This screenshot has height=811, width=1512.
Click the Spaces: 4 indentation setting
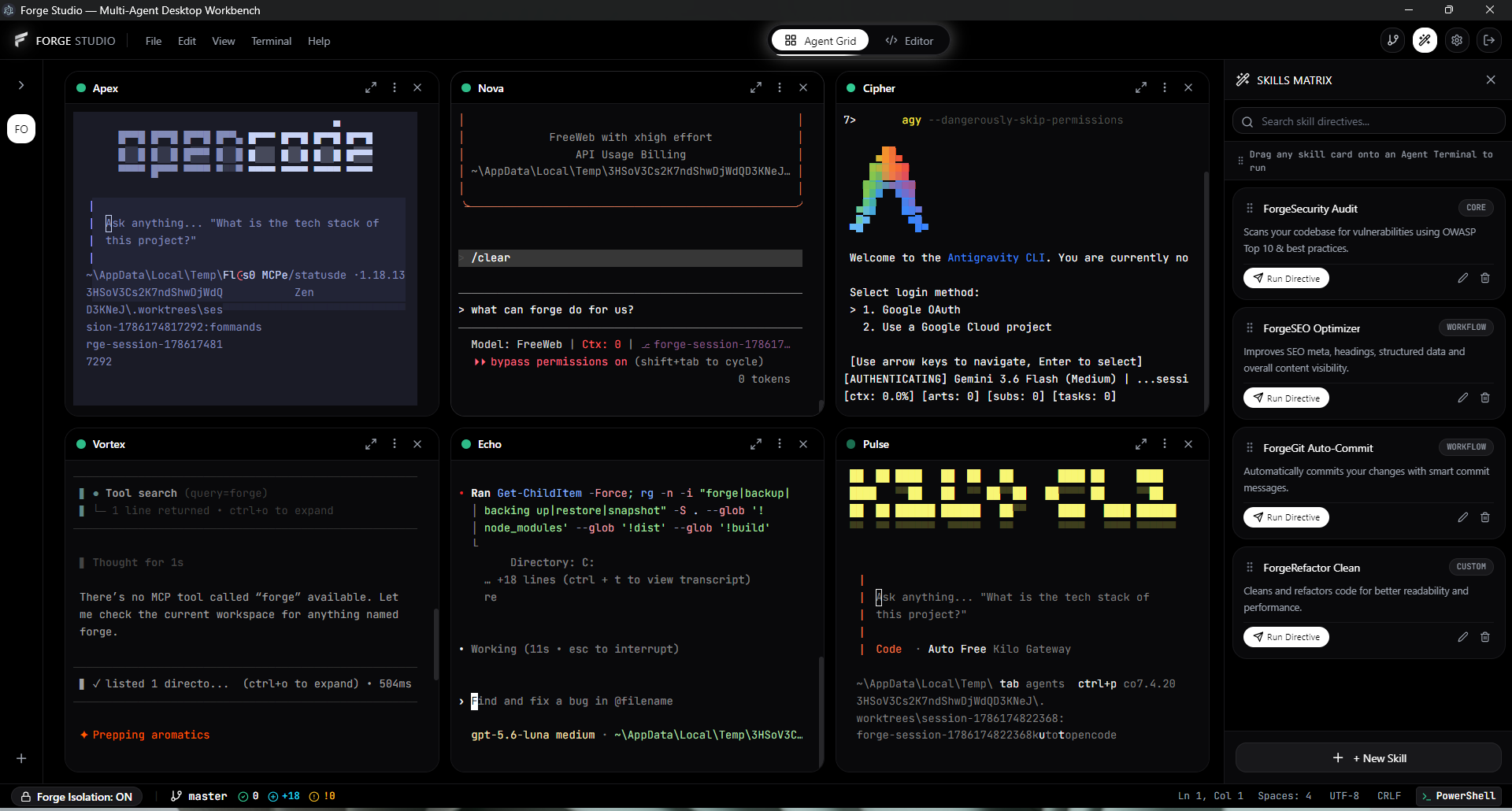click(1284, 797)
